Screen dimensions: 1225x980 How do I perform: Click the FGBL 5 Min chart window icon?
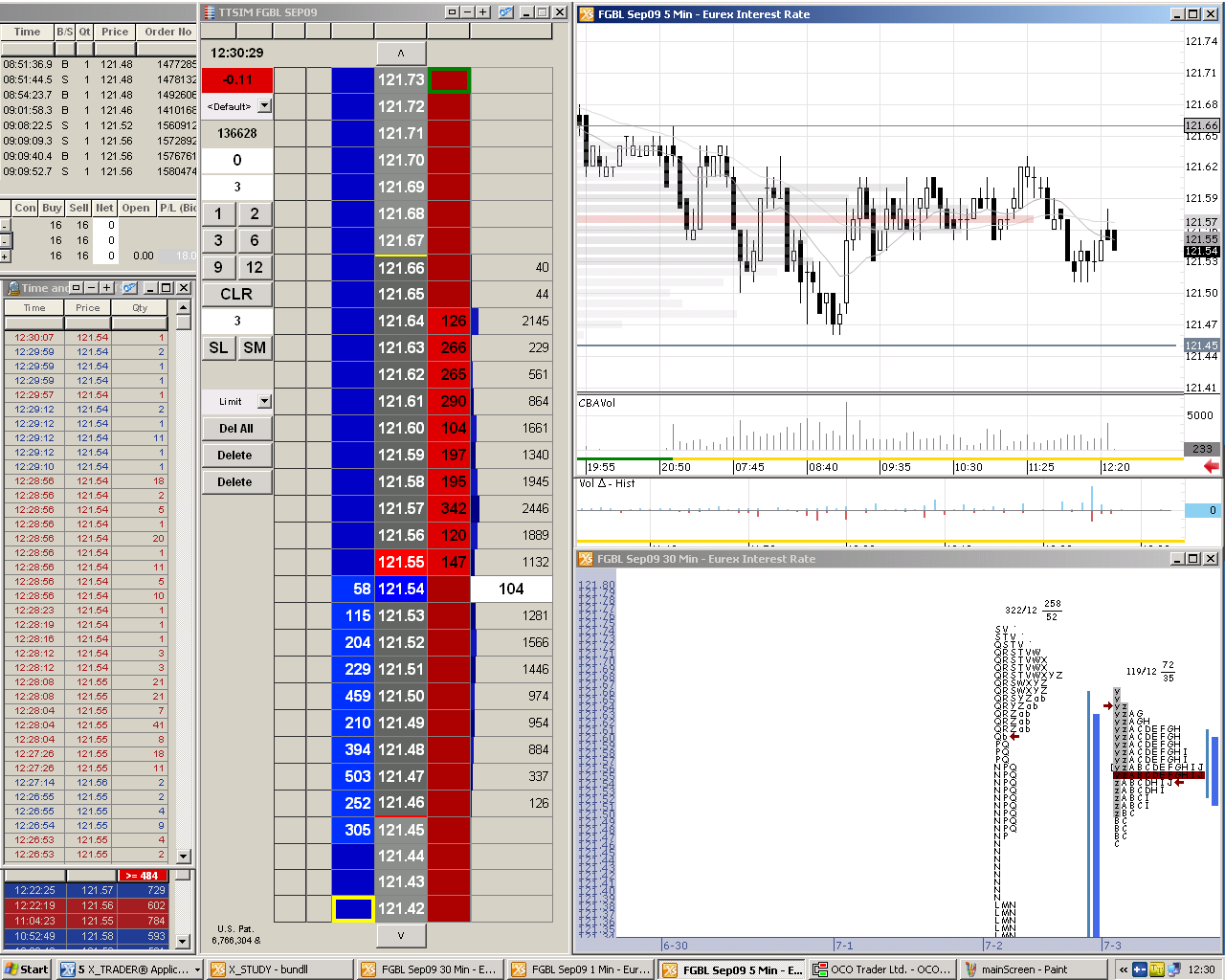pyautogui.click(x=586, y=13)
